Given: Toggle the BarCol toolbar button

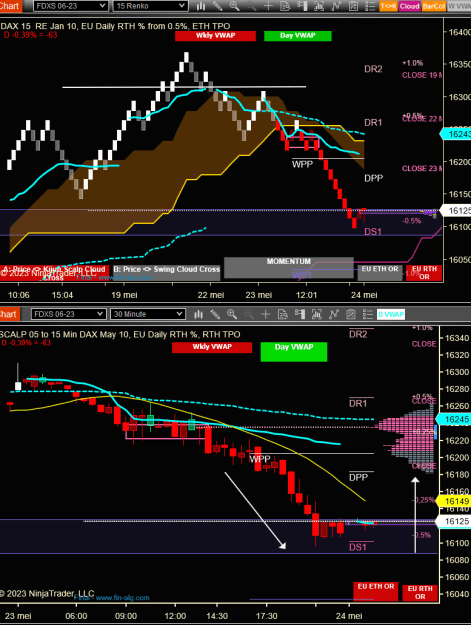Looking at the screenshot, I should pos(434,6).
